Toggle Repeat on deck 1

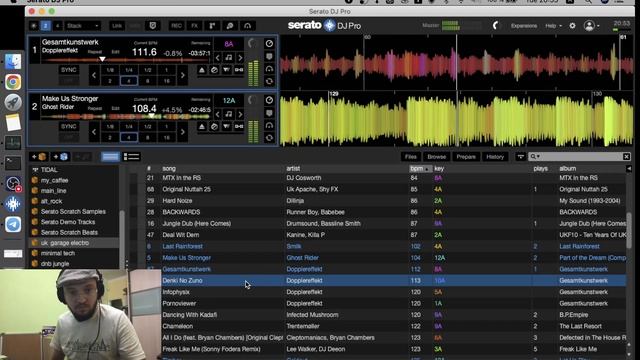click(95, 52)
